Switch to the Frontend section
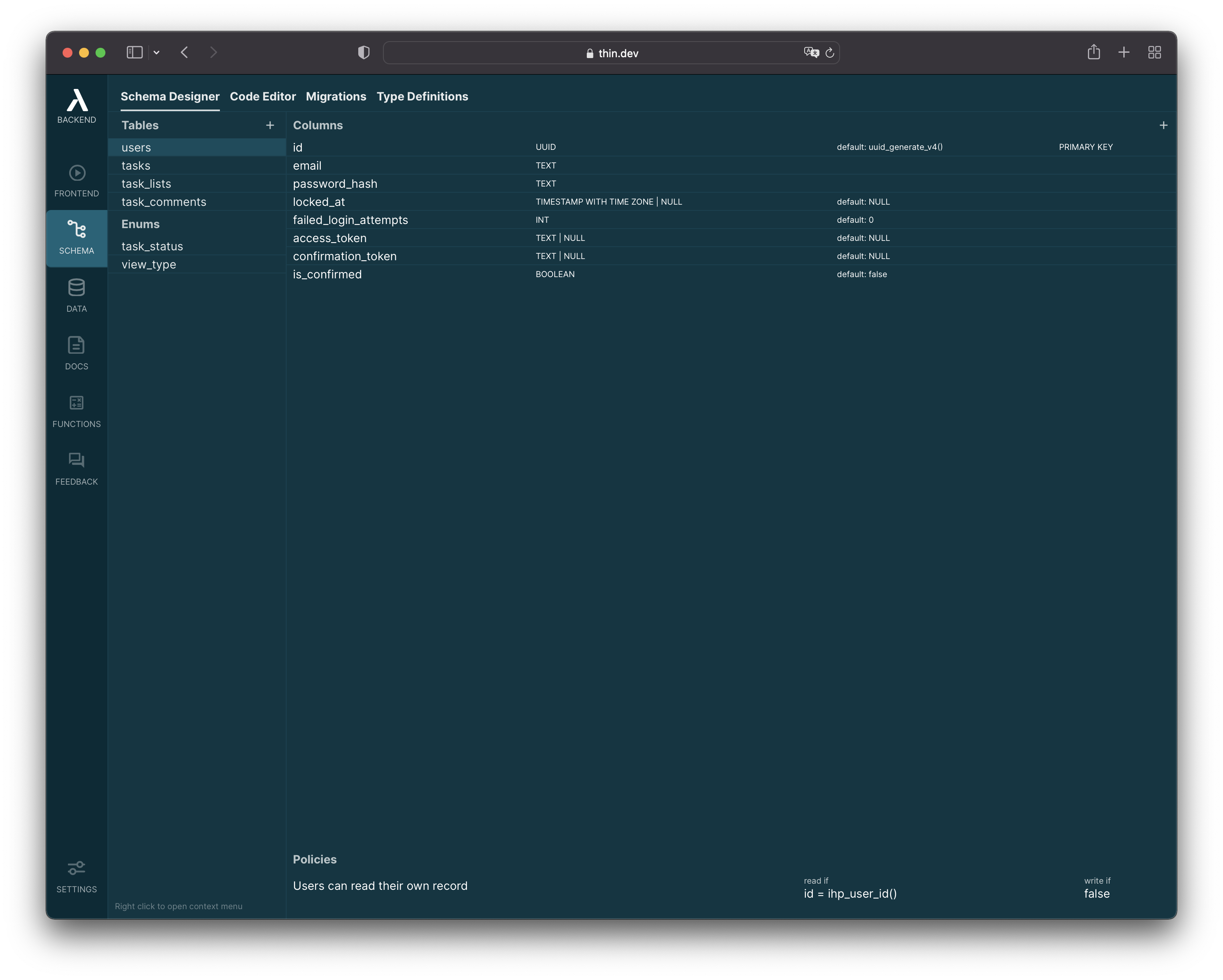The image size is (1223, 980). pyautogui.click(x=76, y=180)
